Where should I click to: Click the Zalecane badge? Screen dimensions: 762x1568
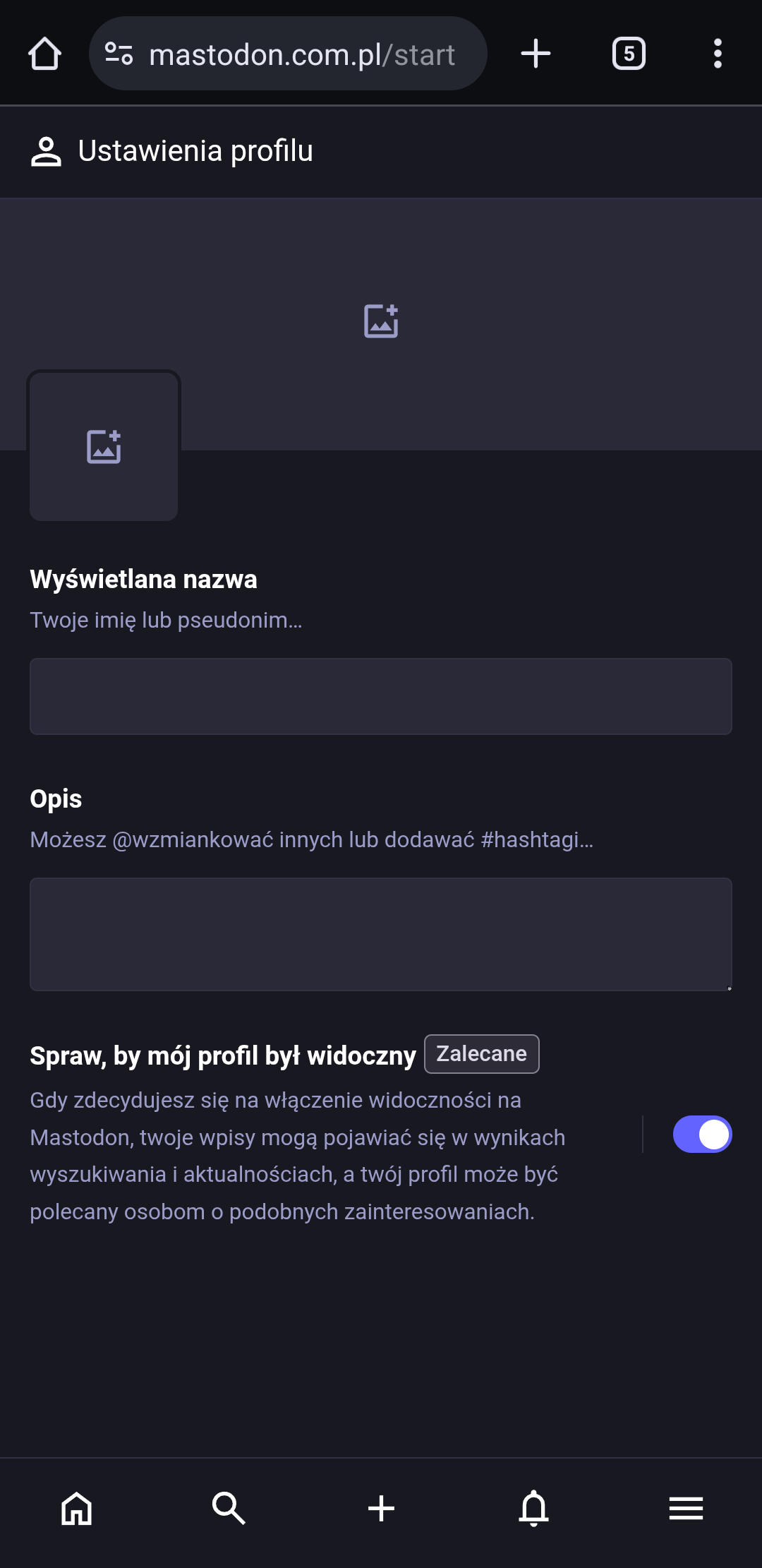481,1054
